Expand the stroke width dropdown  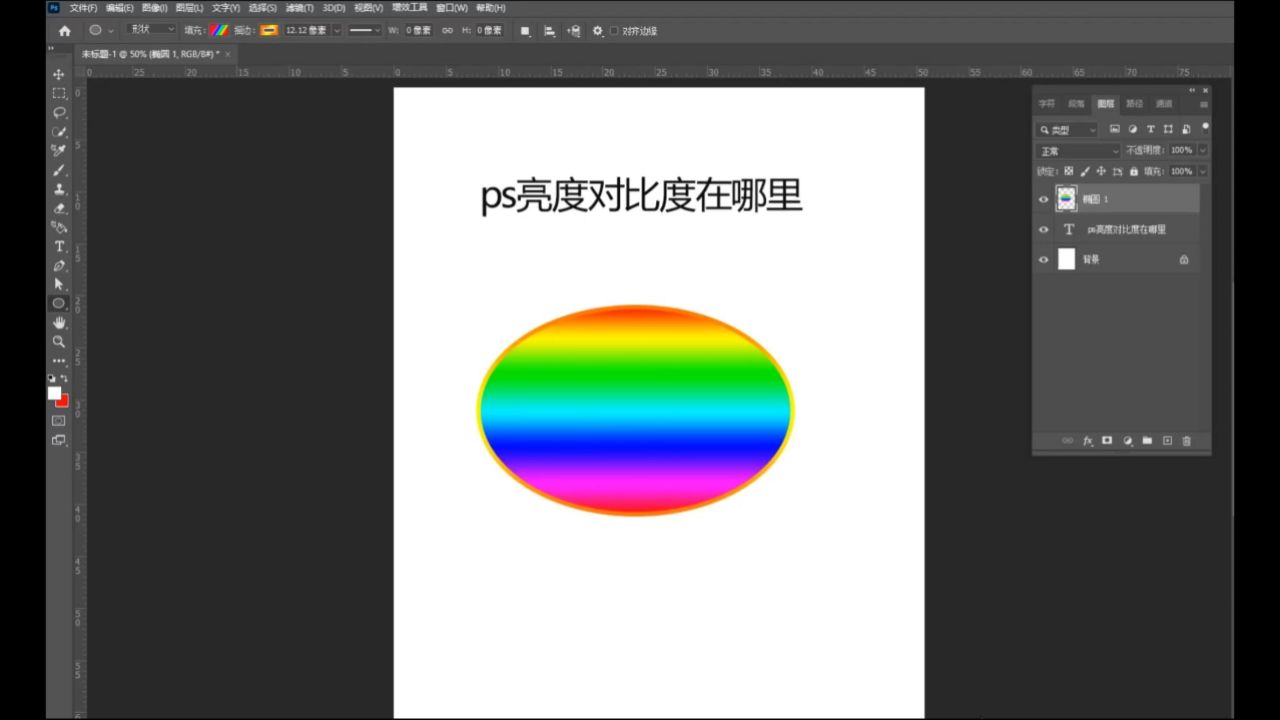pyautogui.click(x=336, y=30)
